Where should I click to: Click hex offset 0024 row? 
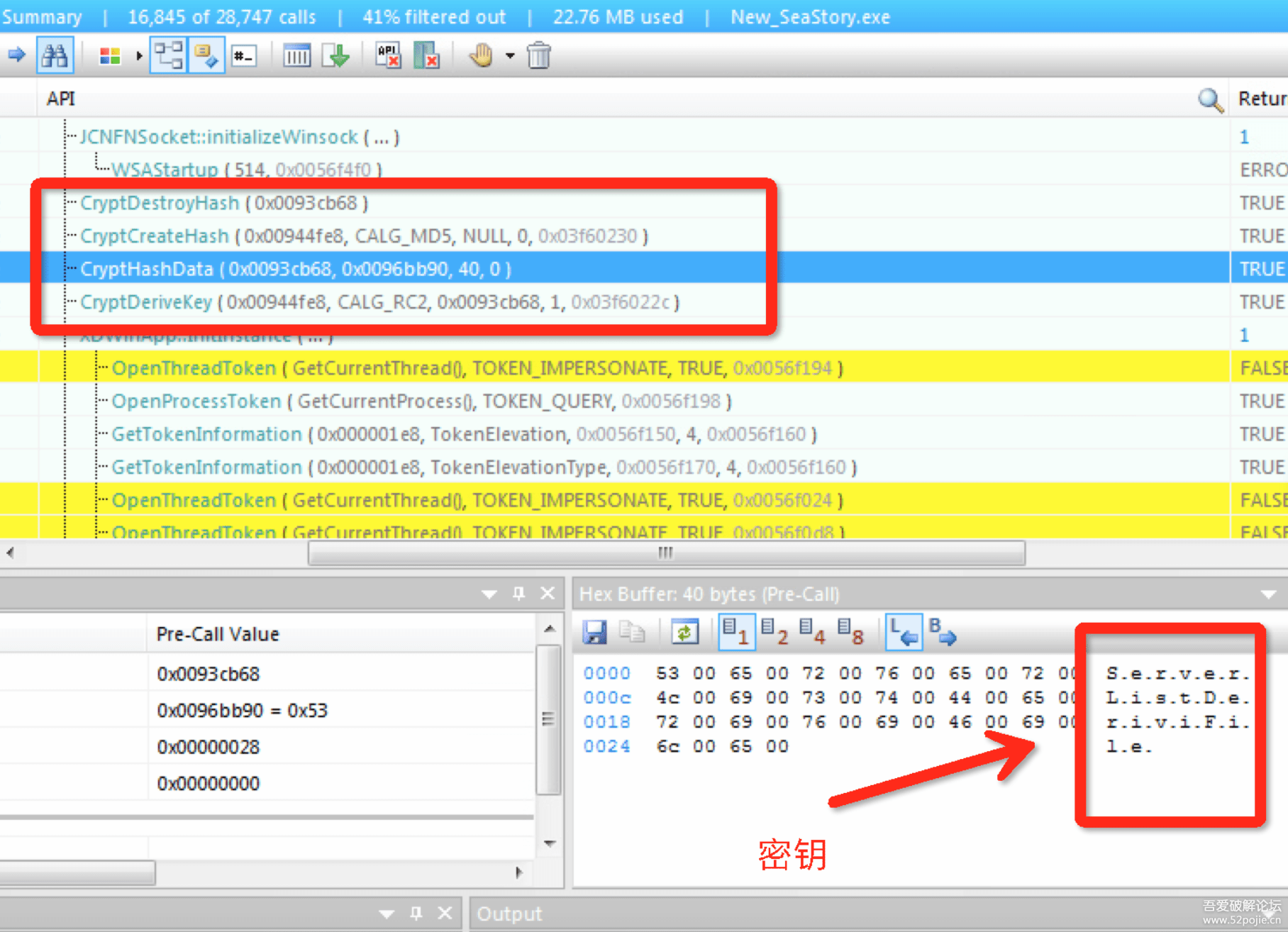[607, 746]
